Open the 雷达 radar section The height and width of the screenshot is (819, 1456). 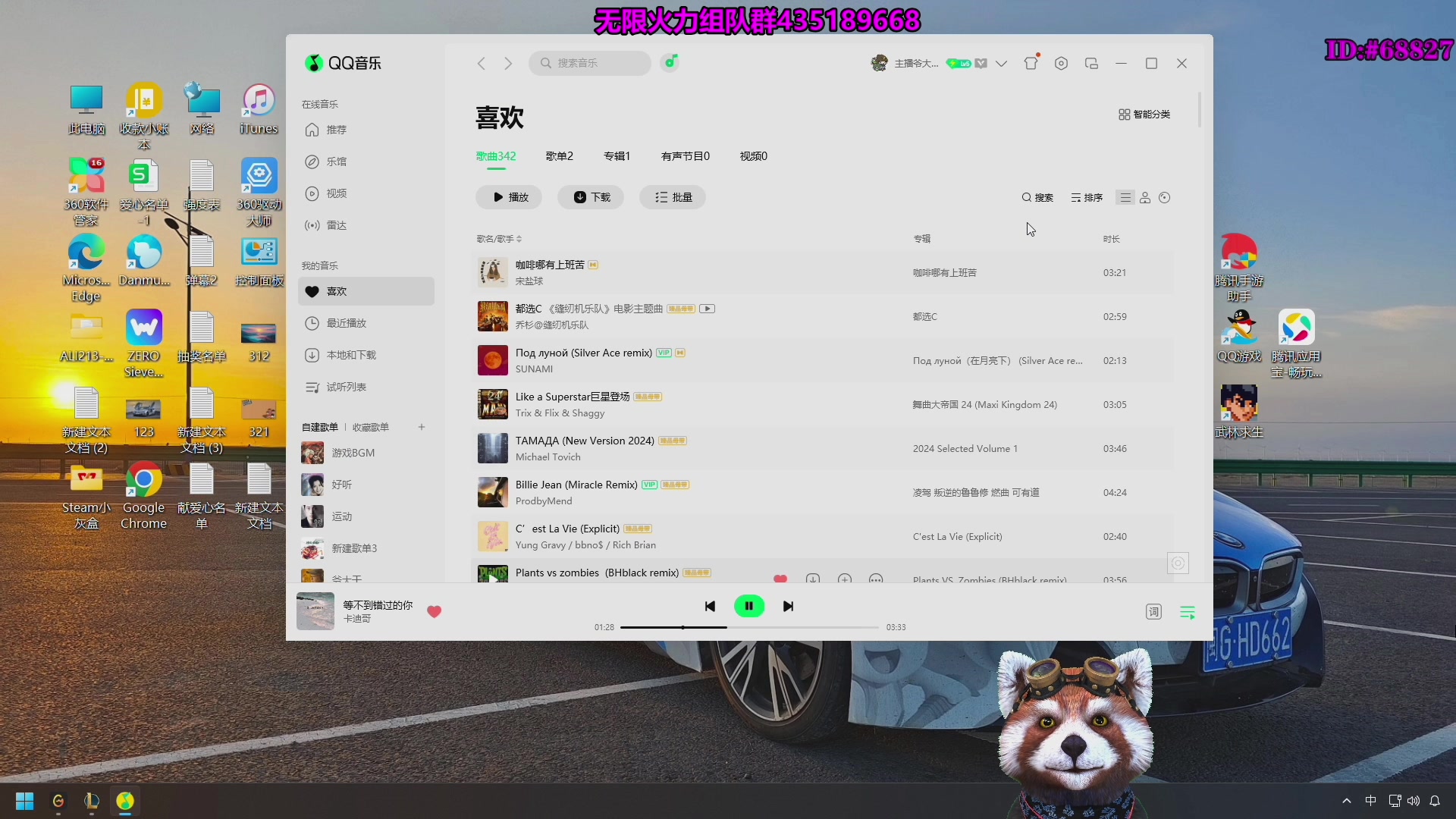tap(366, 225)
